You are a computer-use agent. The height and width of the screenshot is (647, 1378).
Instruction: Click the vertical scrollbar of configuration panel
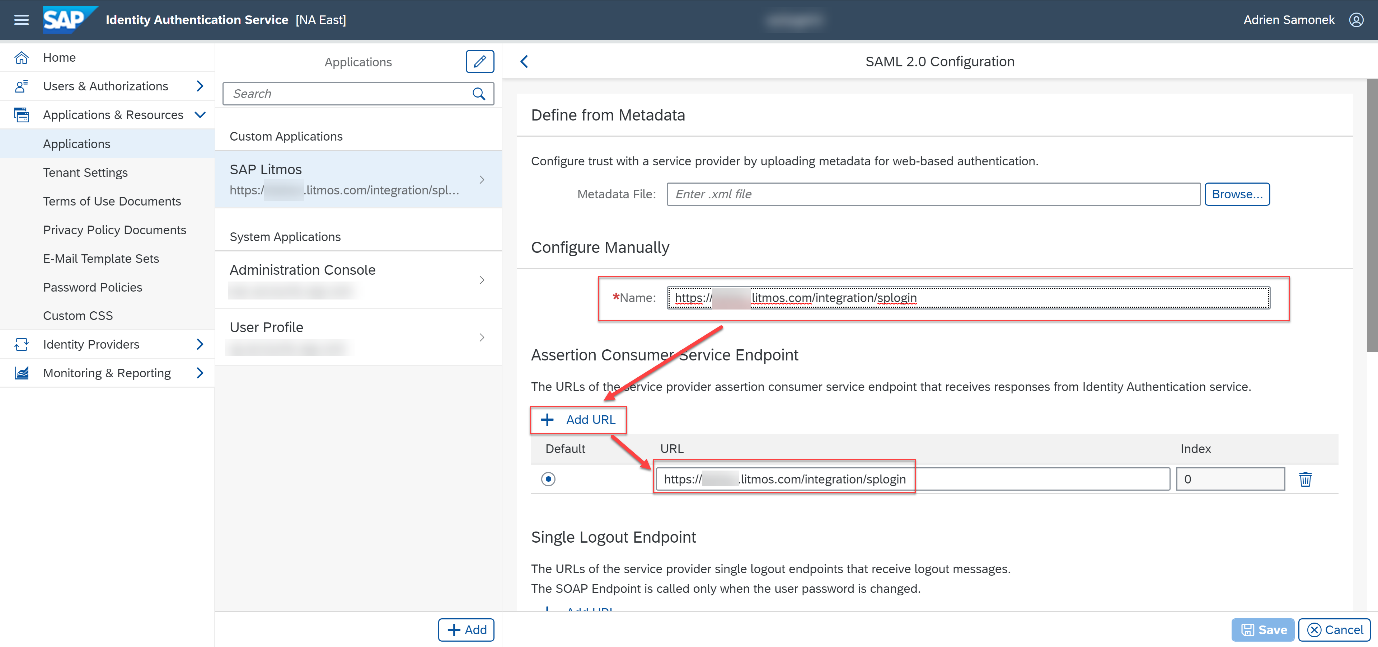click(1372, 215)
